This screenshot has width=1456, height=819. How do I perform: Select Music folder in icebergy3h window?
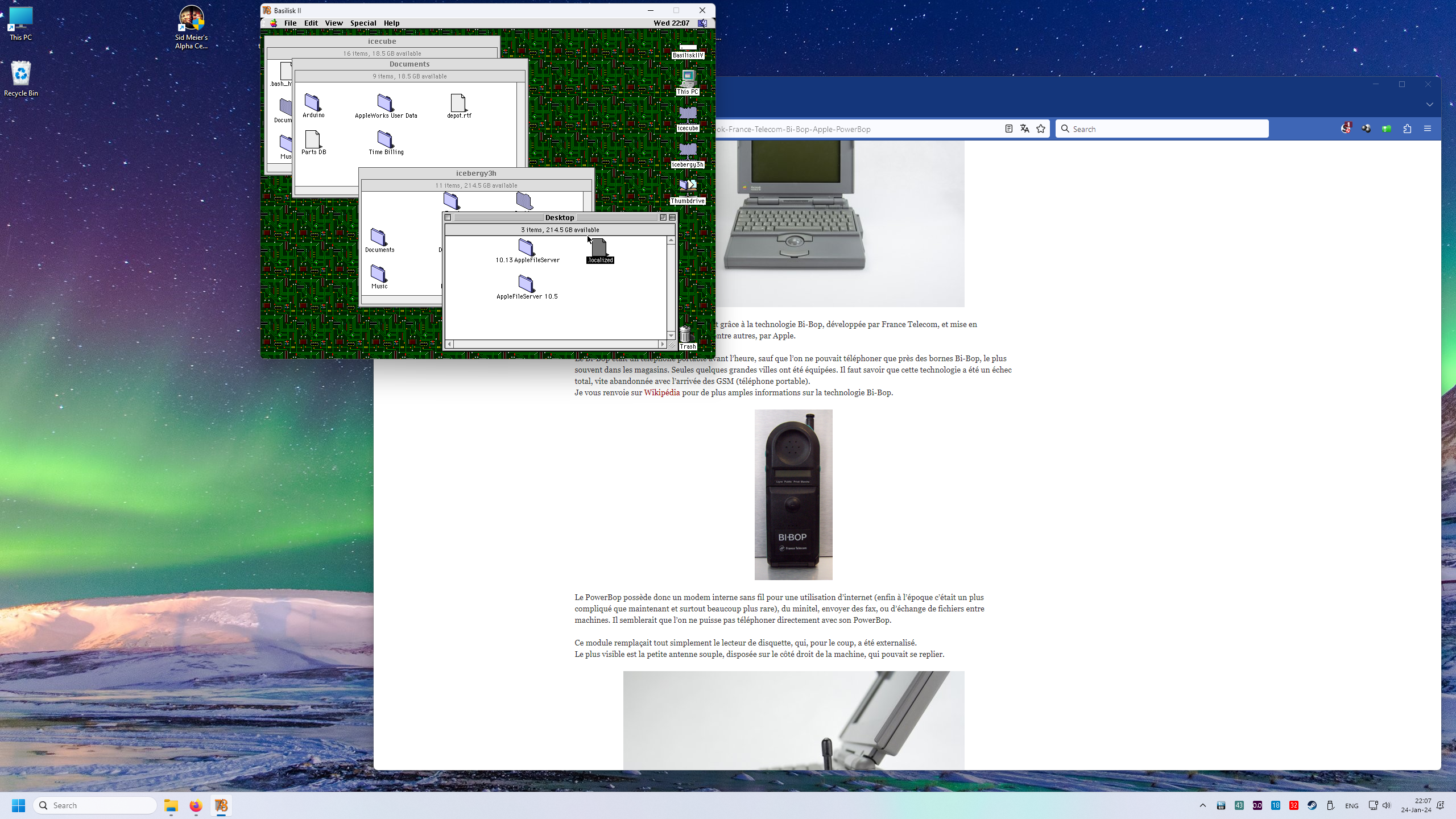(x=379, y=277)
